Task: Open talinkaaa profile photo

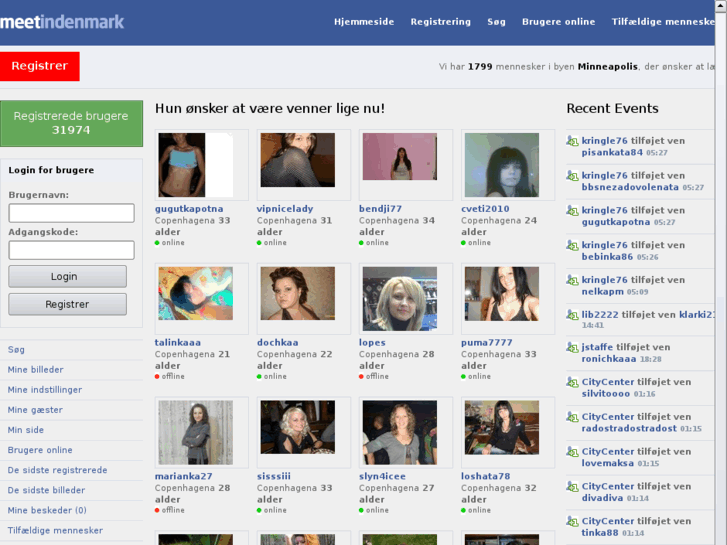Action: tap(196, 293)
